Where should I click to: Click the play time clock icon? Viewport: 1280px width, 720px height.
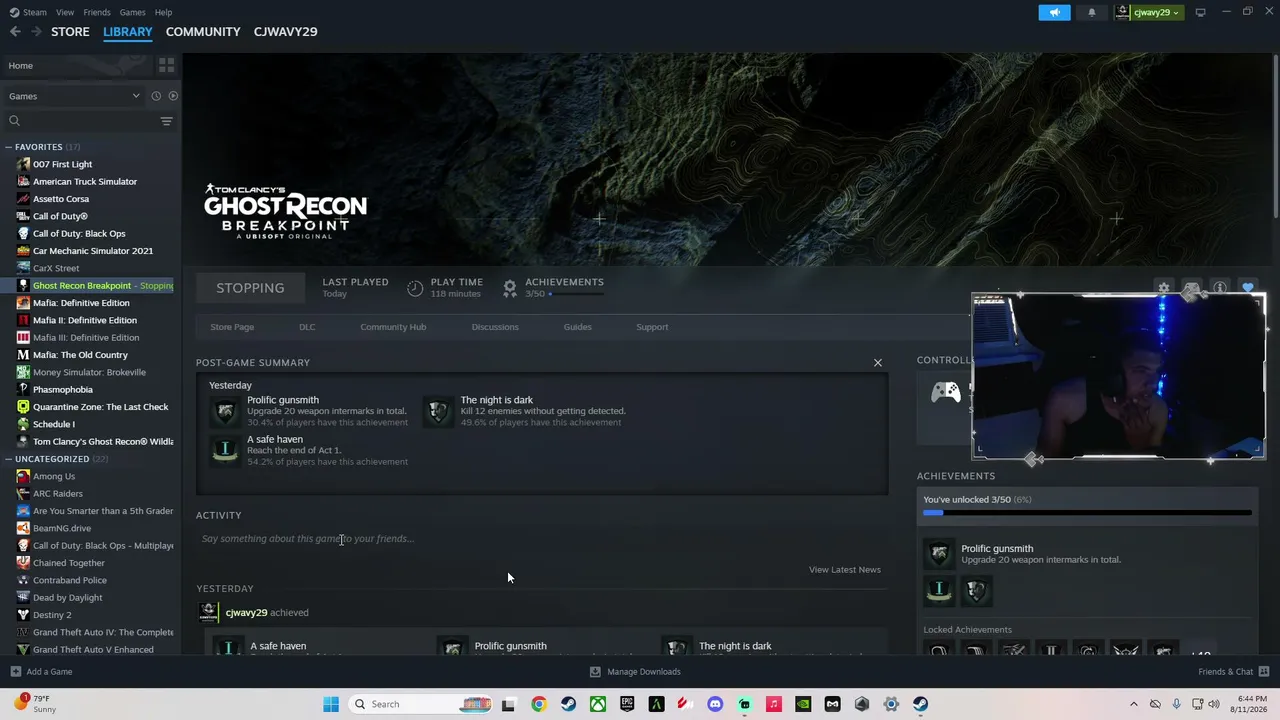coord(415,288)
